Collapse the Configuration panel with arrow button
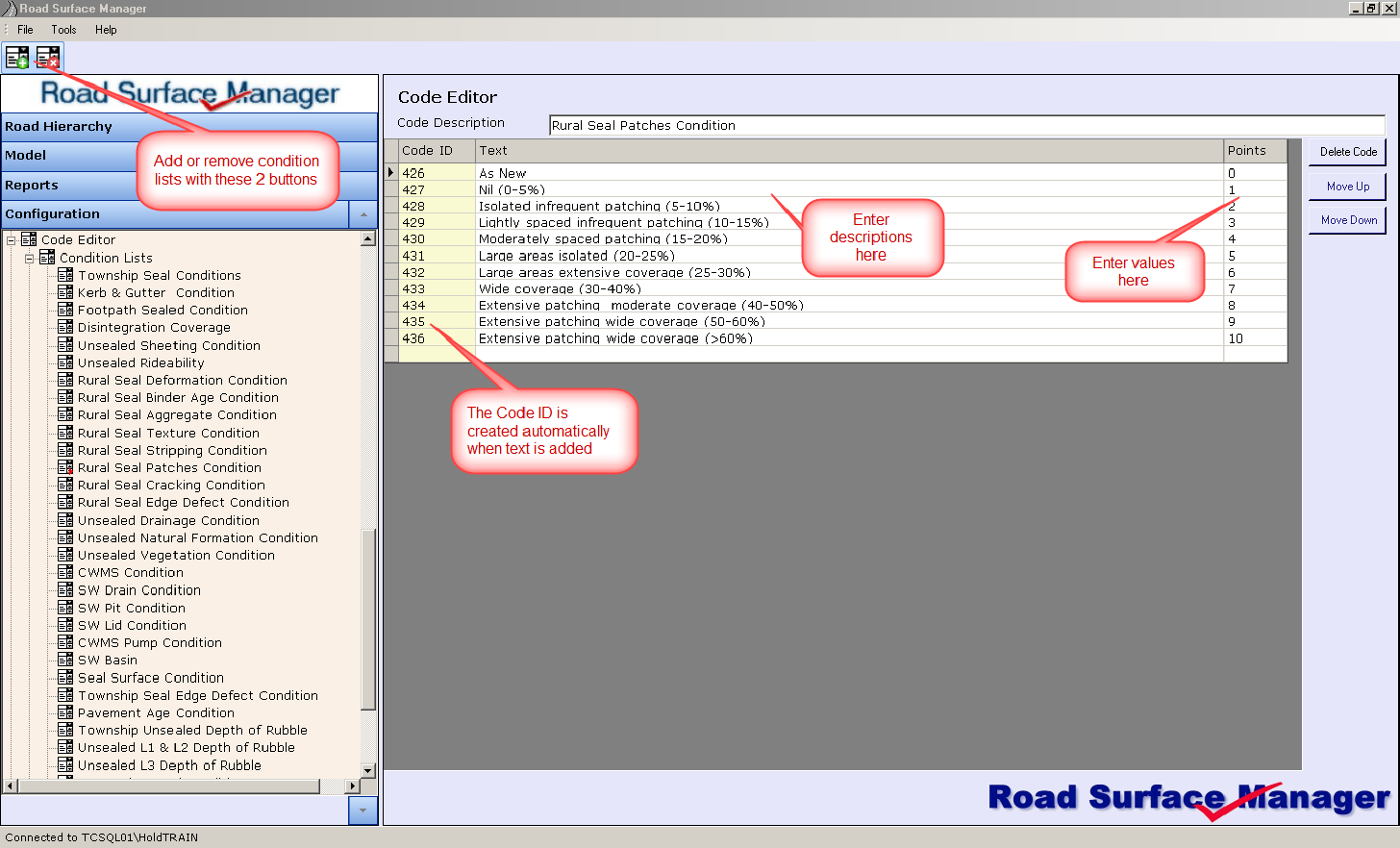Image resolution: width=1400 pixels, height=848 pixels. pos(362,214)
